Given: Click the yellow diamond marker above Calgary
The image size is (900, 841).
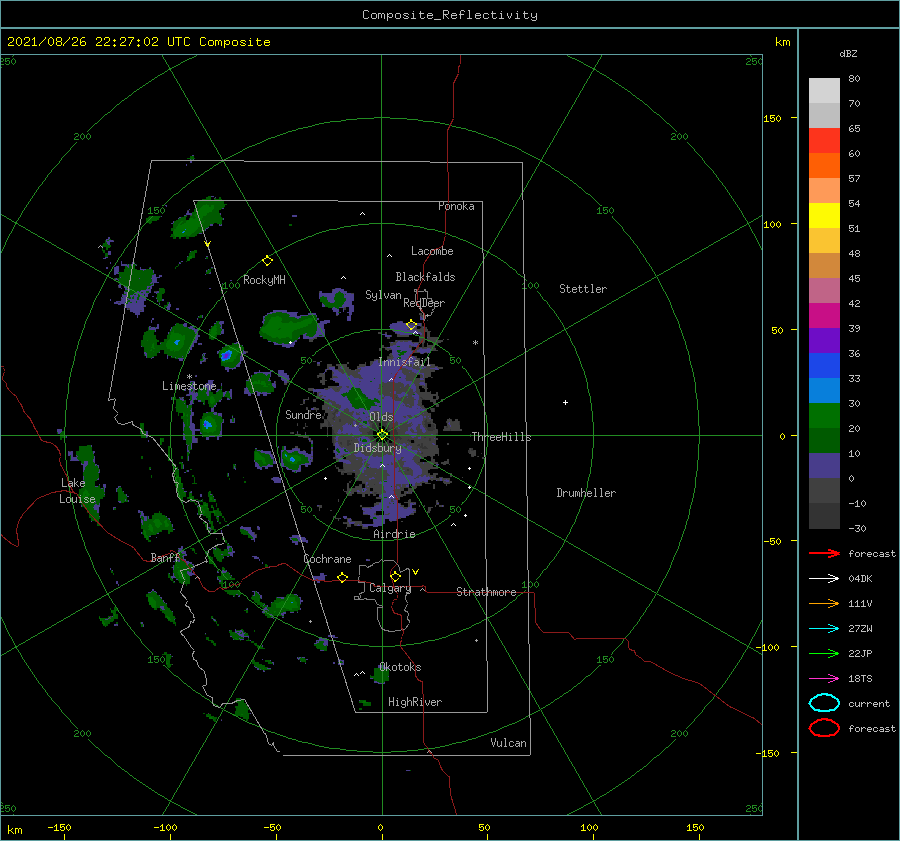Looking at the screenshot, I should 395,576.
